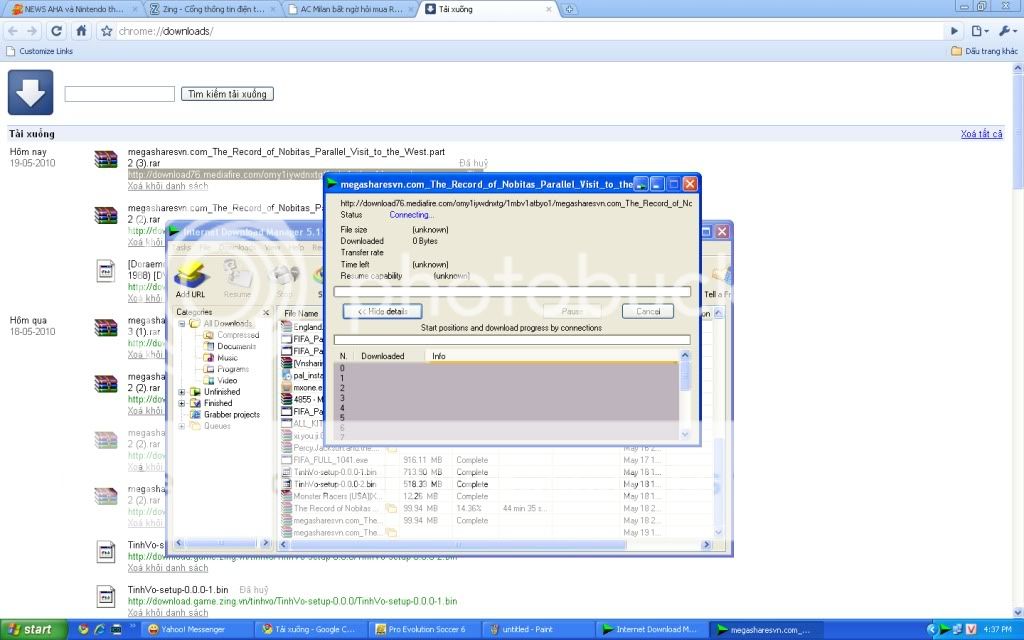Open the Customize Links bookmark
The width and height of the screenshot is (1024, 640).
[x=39, y=51]
